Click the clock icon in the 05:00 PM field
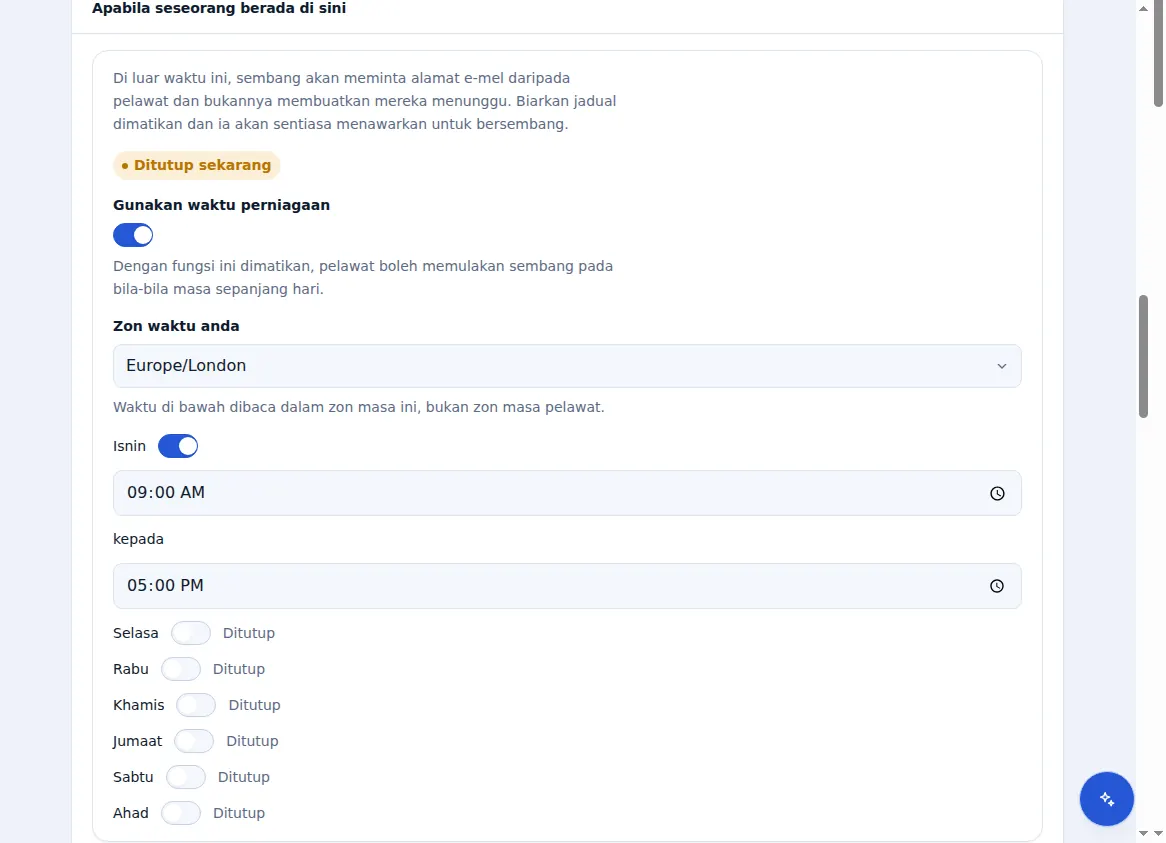The width and height of the screenshot is (1166, 843). [x=997, y=587]
